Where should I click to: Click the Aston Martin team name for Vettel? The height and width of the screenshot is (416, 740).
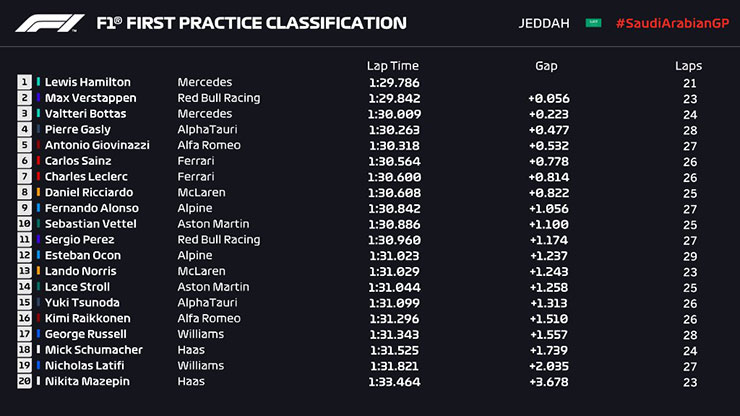click(x=213, y=224)
